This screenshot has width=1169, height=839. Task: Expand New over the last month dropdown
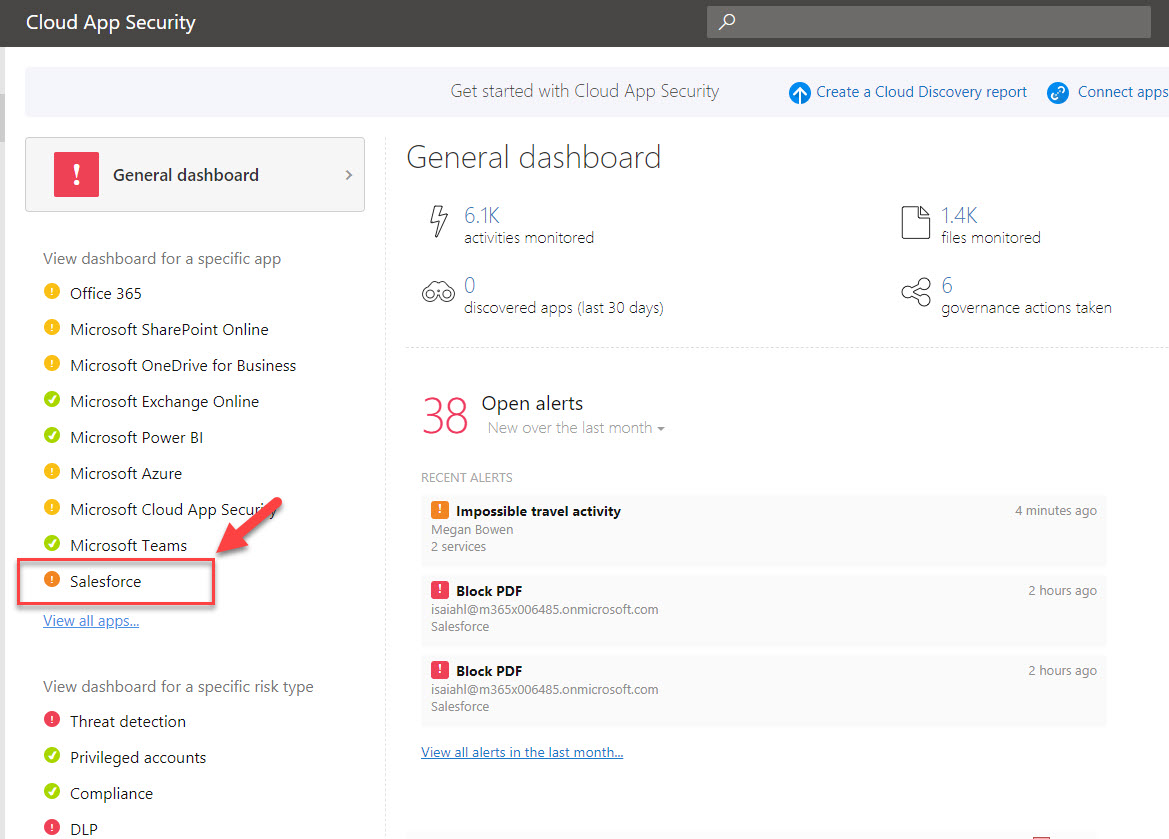click(x=576, y=427)
